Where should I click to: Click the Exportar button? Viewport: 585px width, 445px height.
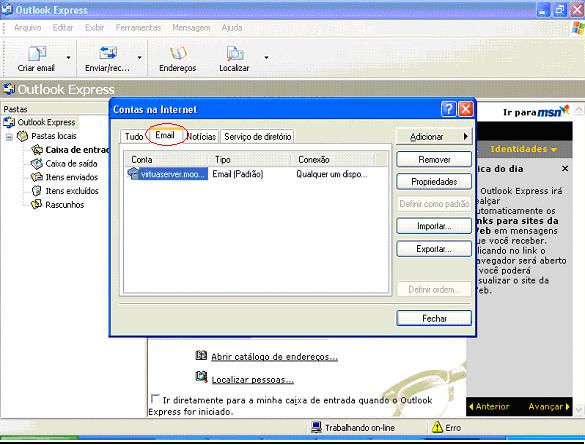coord(434,249)
